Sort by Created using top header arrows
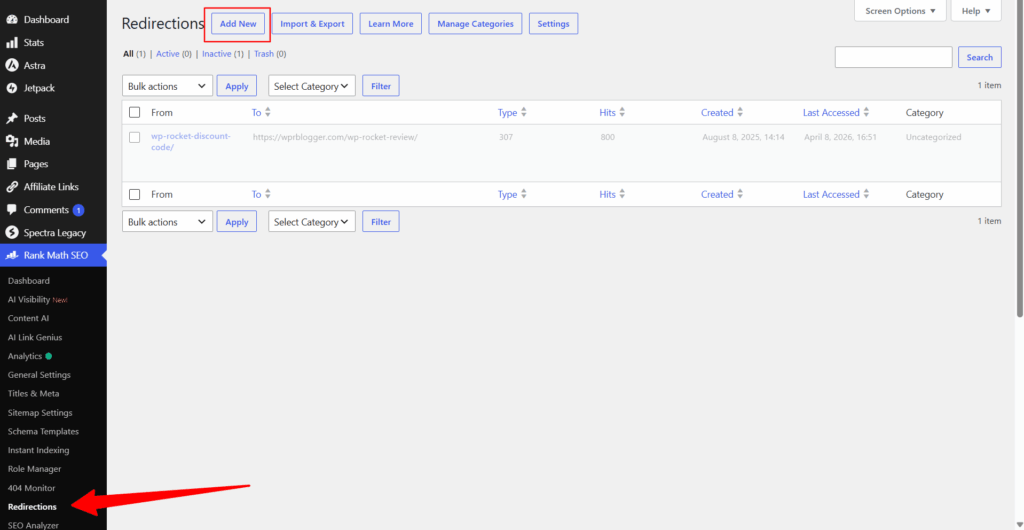Screen dimensions: 1024x530 coord(740,113)
